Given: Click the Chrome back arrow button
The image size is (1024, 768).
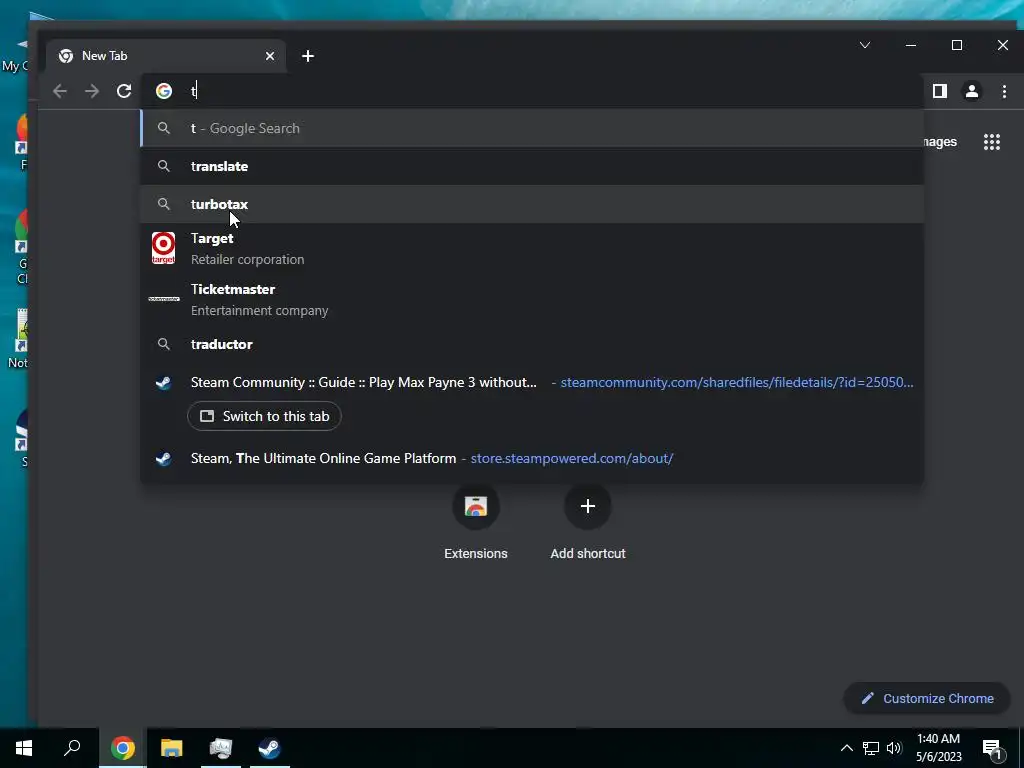Looking at the screenshot, I should click(60, 91).
